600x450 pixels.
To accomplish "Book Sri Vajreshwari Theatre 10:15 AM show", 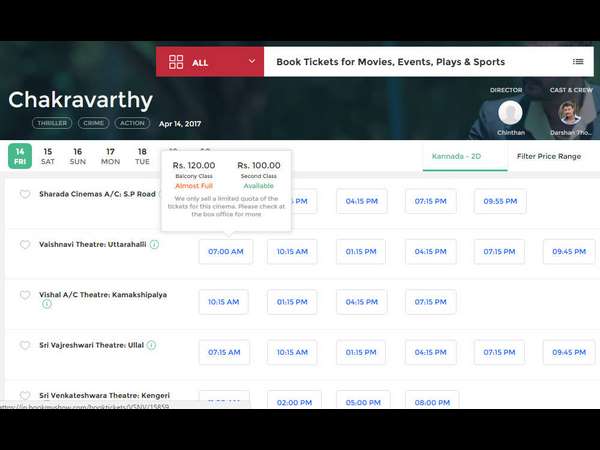I will 292,352.
